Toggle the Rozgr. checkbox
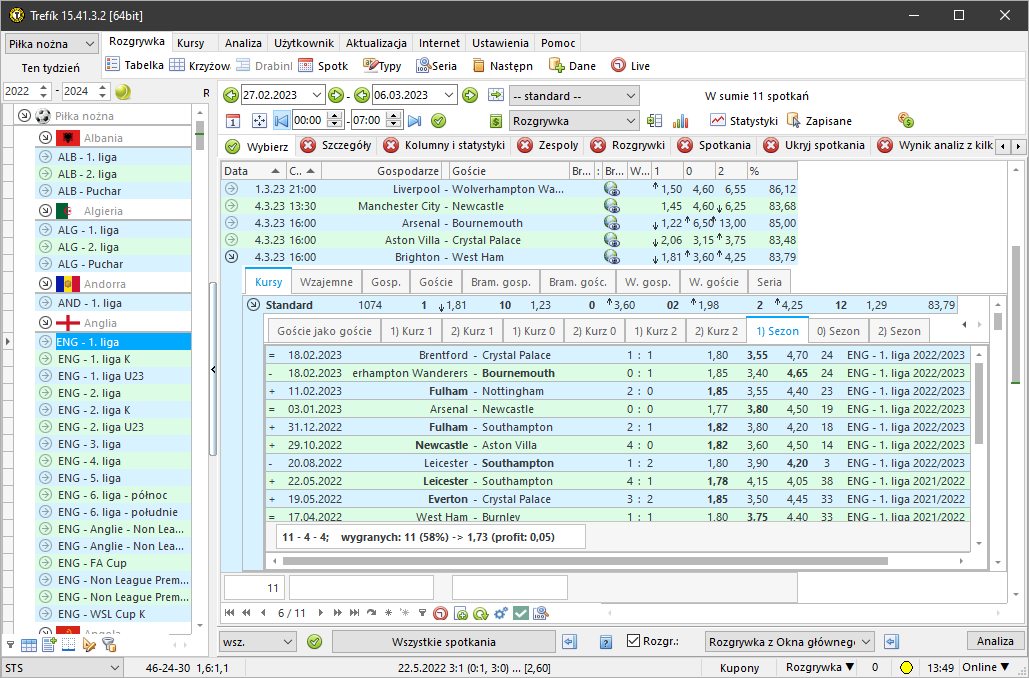Screen dimensions: 1029x678 633,641
